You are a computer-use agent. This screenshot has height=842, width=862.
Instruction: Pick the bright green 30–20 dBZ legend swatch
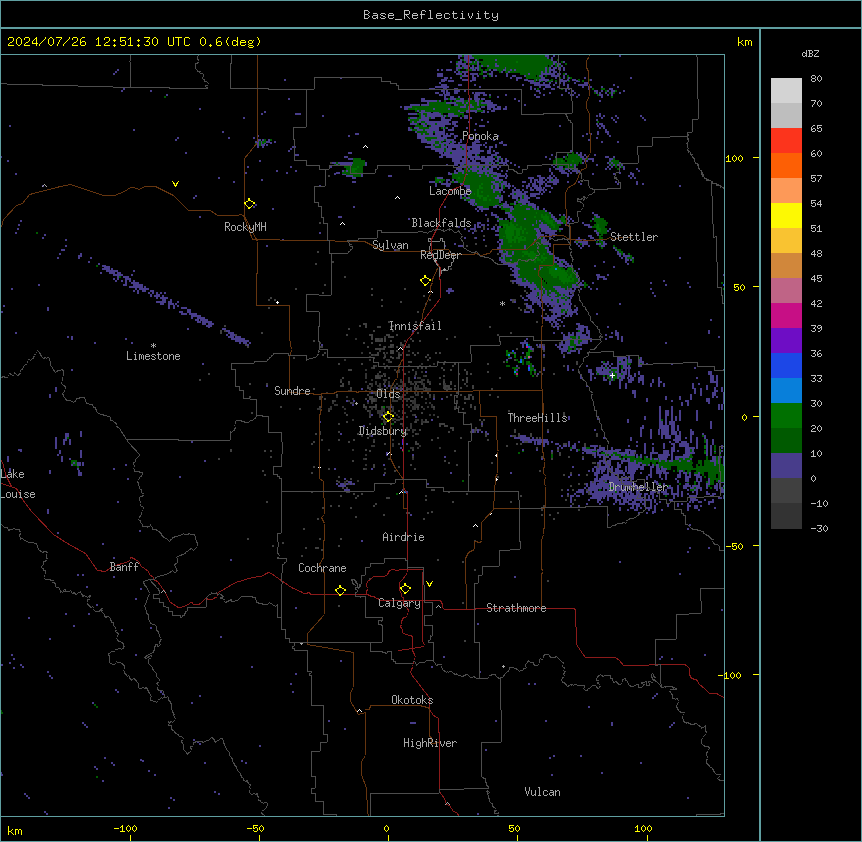(x=786, y=416)
